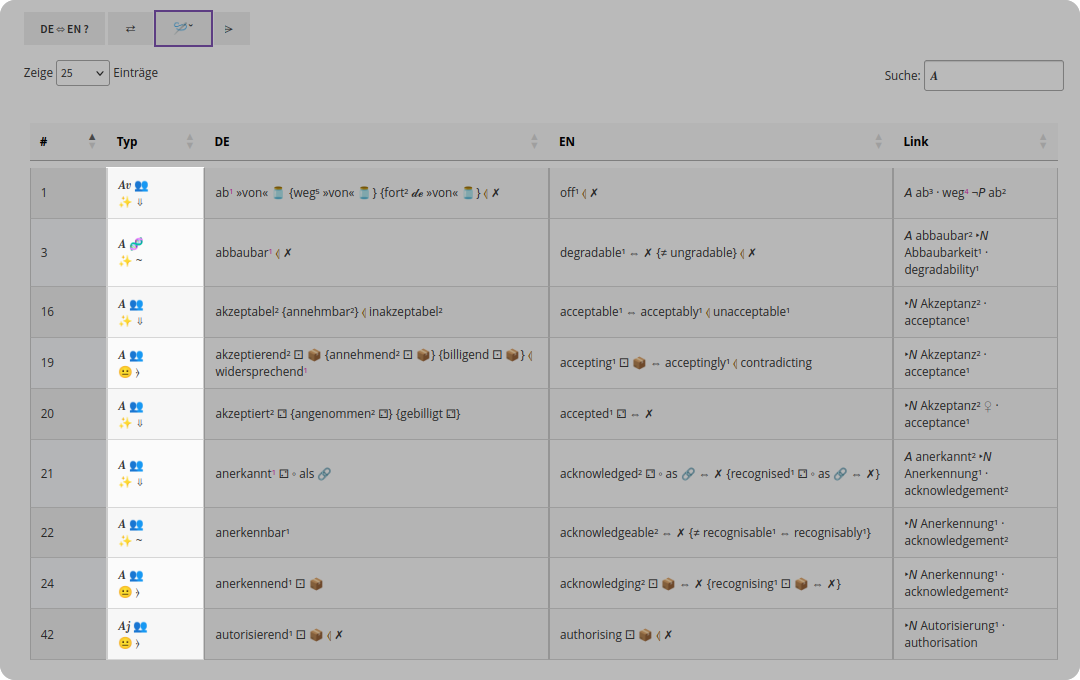Screen dimensions: 1080x680
Task: Sort by the Link column header
Action: tap(975, 141)
